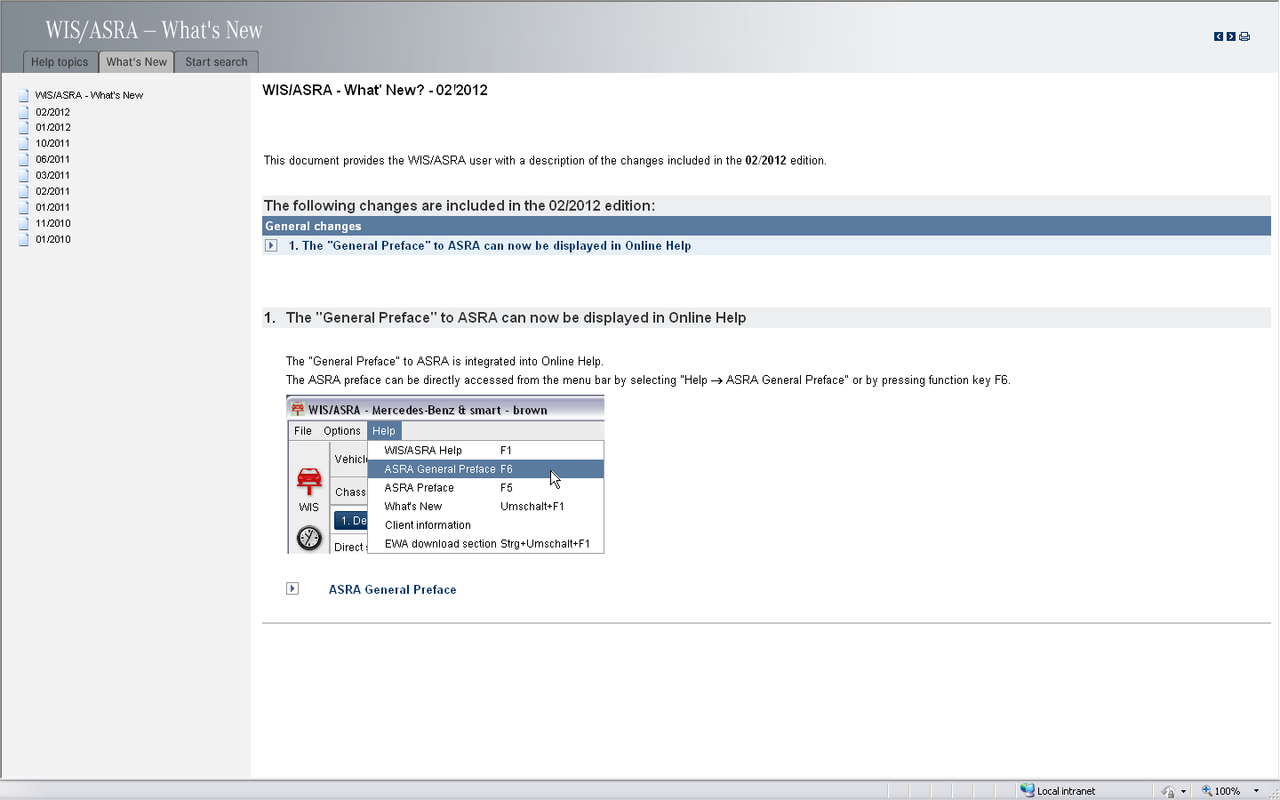
Task: Follow the '1. The General Preface to ASRA' link
Action: pyautogui.click(x=490, y=245)
